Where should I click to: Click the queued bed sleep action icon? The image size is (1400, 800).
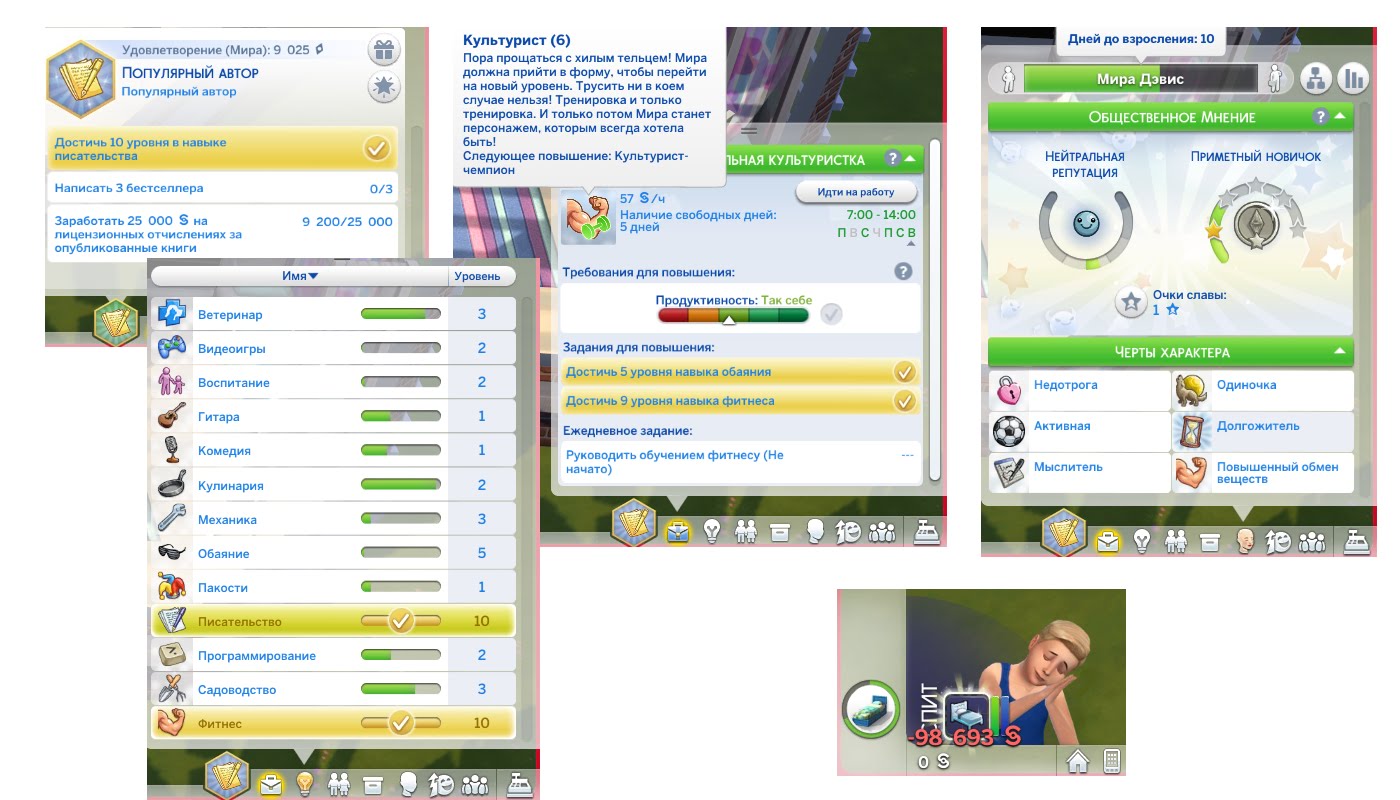966,713
